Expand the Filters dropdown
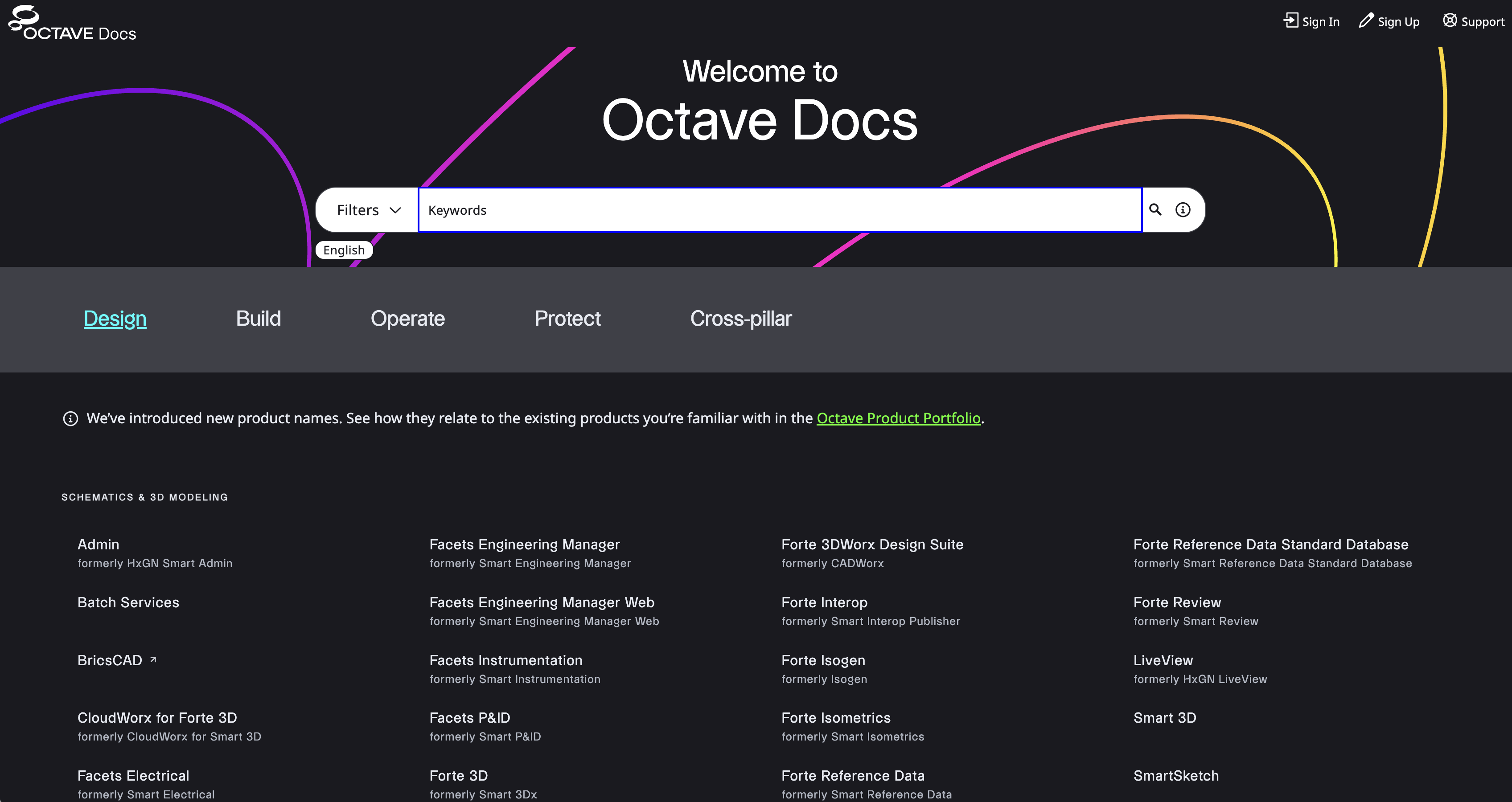Image resolution: width=1512 pixels, height=802 pixels. click(368, 210)
